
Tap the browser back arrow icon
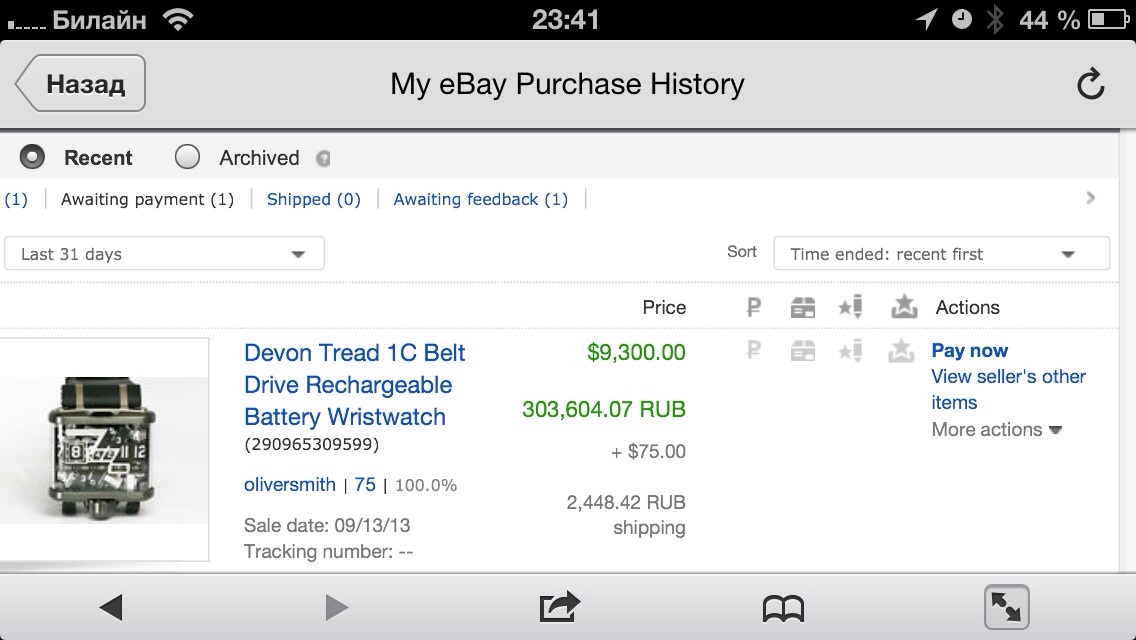(x=111, y=606)
